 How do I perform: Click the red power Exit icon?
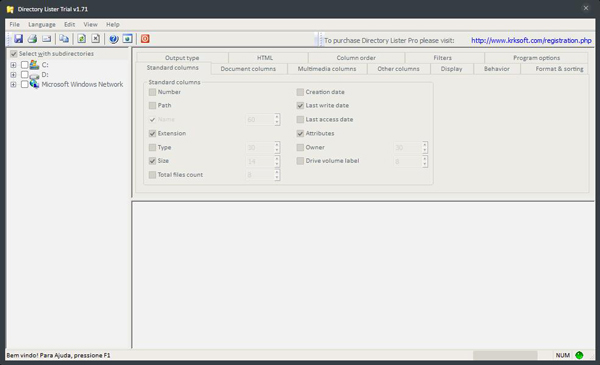pos(145,39)
